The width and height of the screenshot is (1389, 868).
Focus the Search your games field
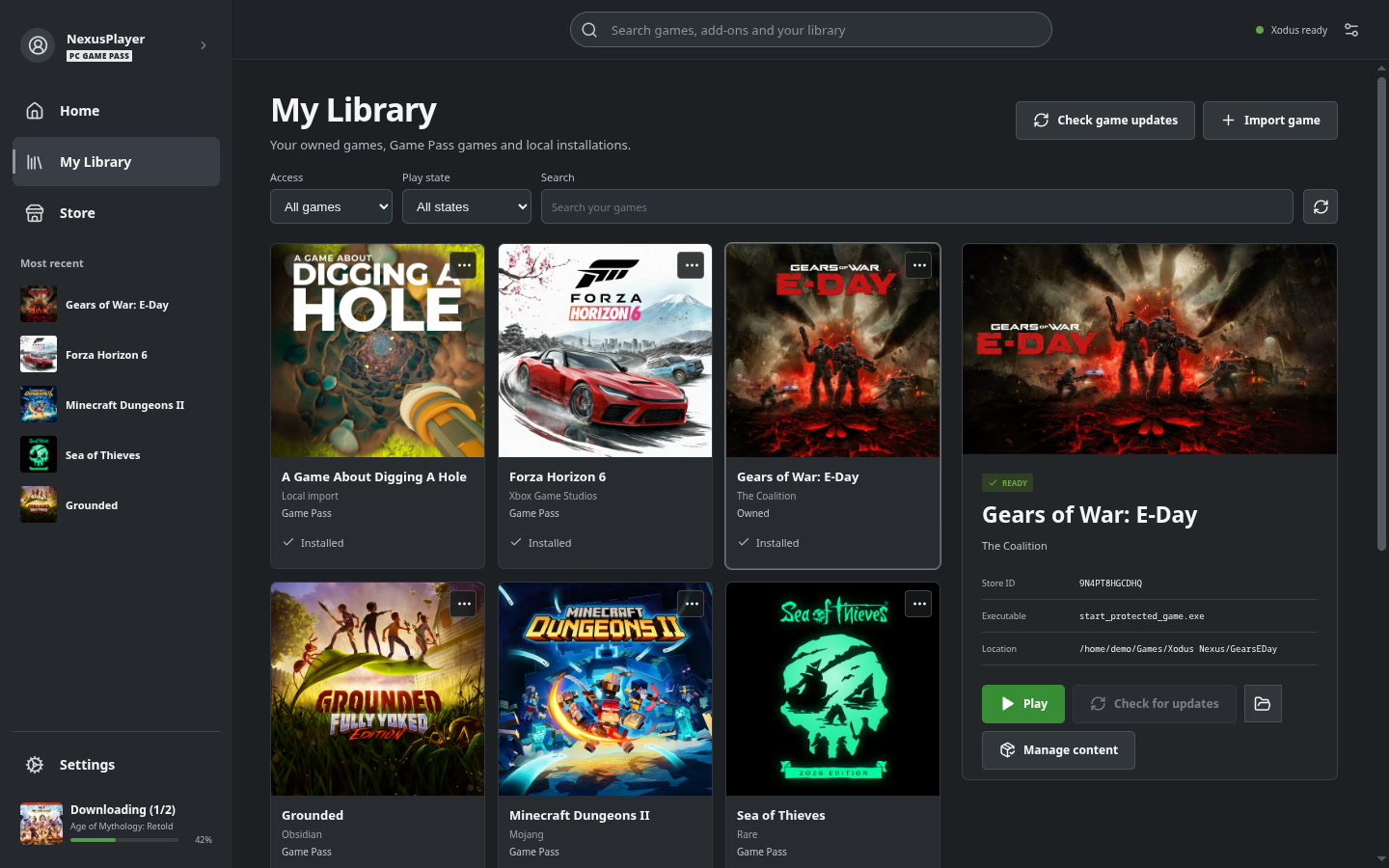point(917,206)
